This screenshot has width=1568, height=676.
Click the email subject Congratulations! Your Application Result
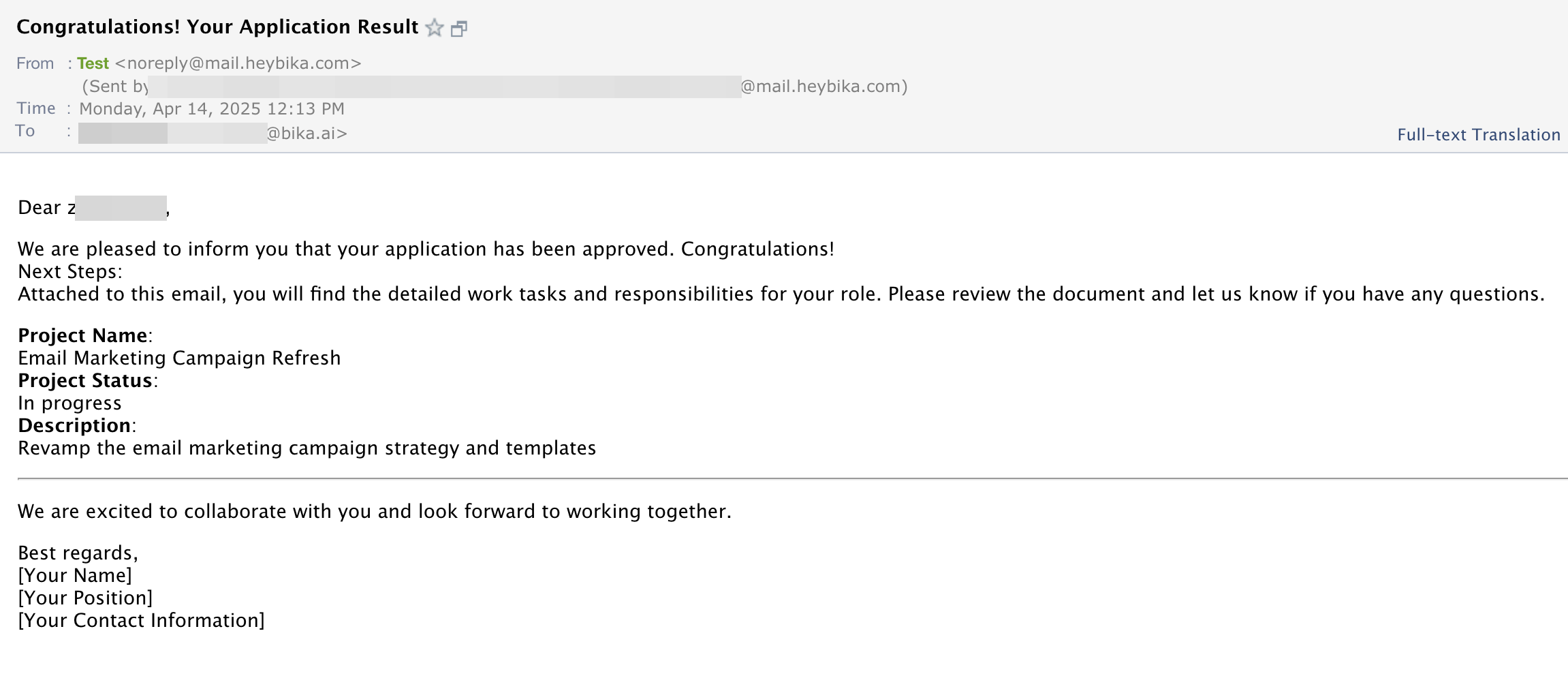(217, 27)
